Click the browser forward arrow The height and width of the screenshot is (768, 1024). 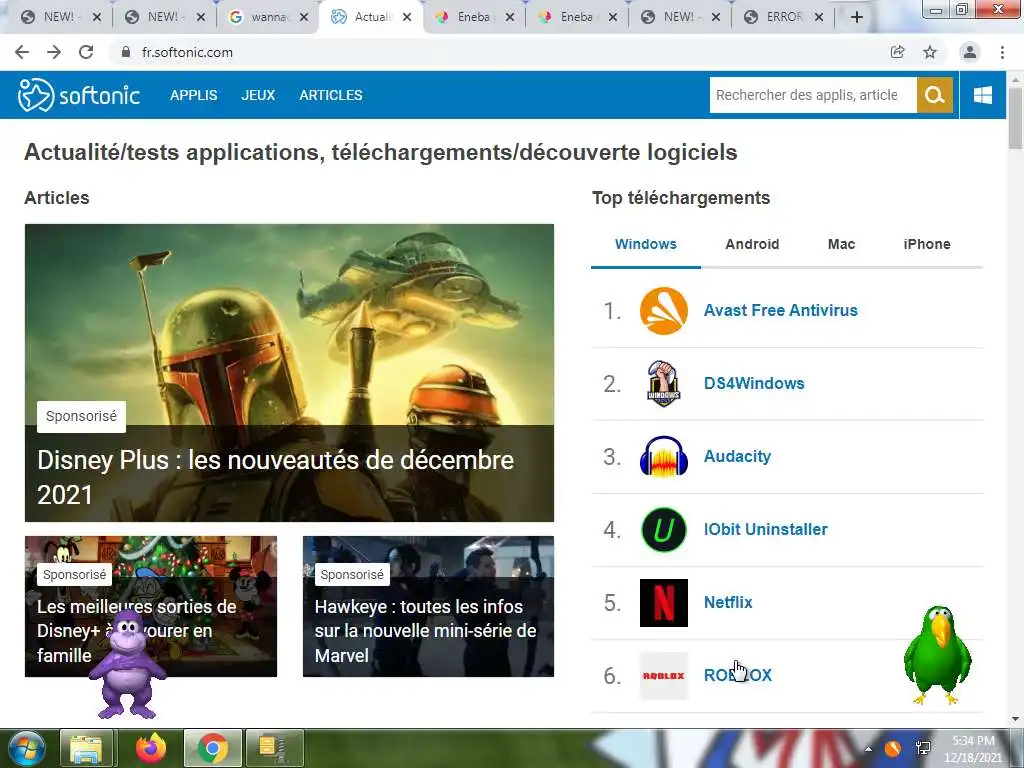click(x=54, y=52)
